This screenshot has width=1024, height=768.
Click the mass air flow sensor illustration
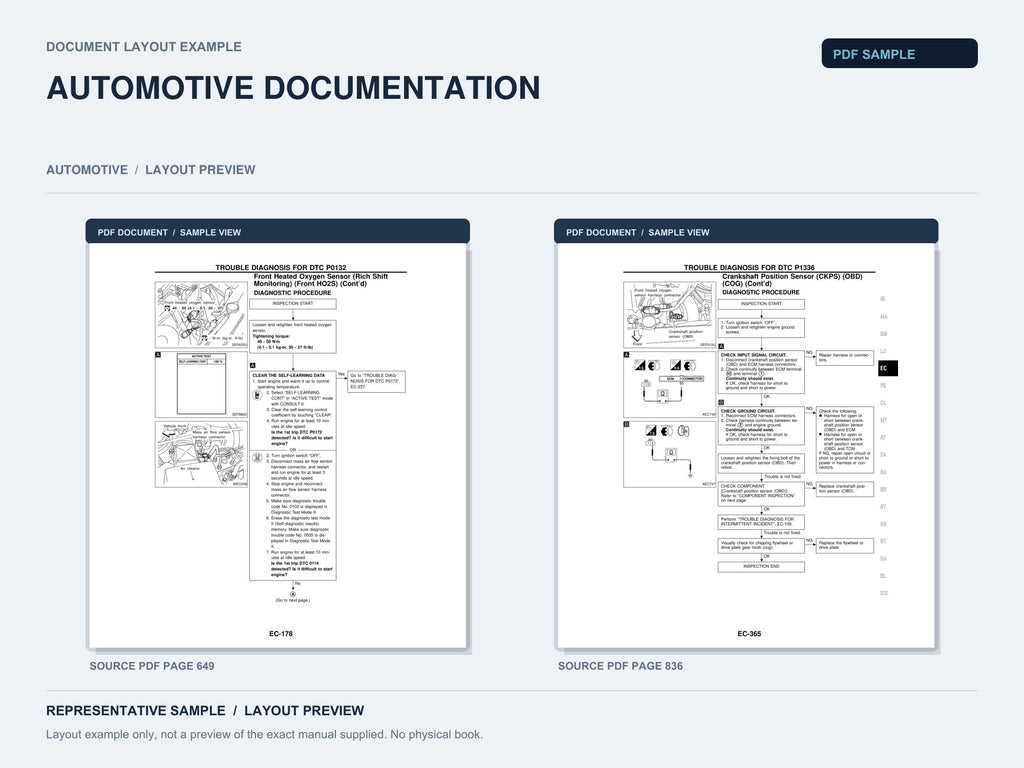201,455
